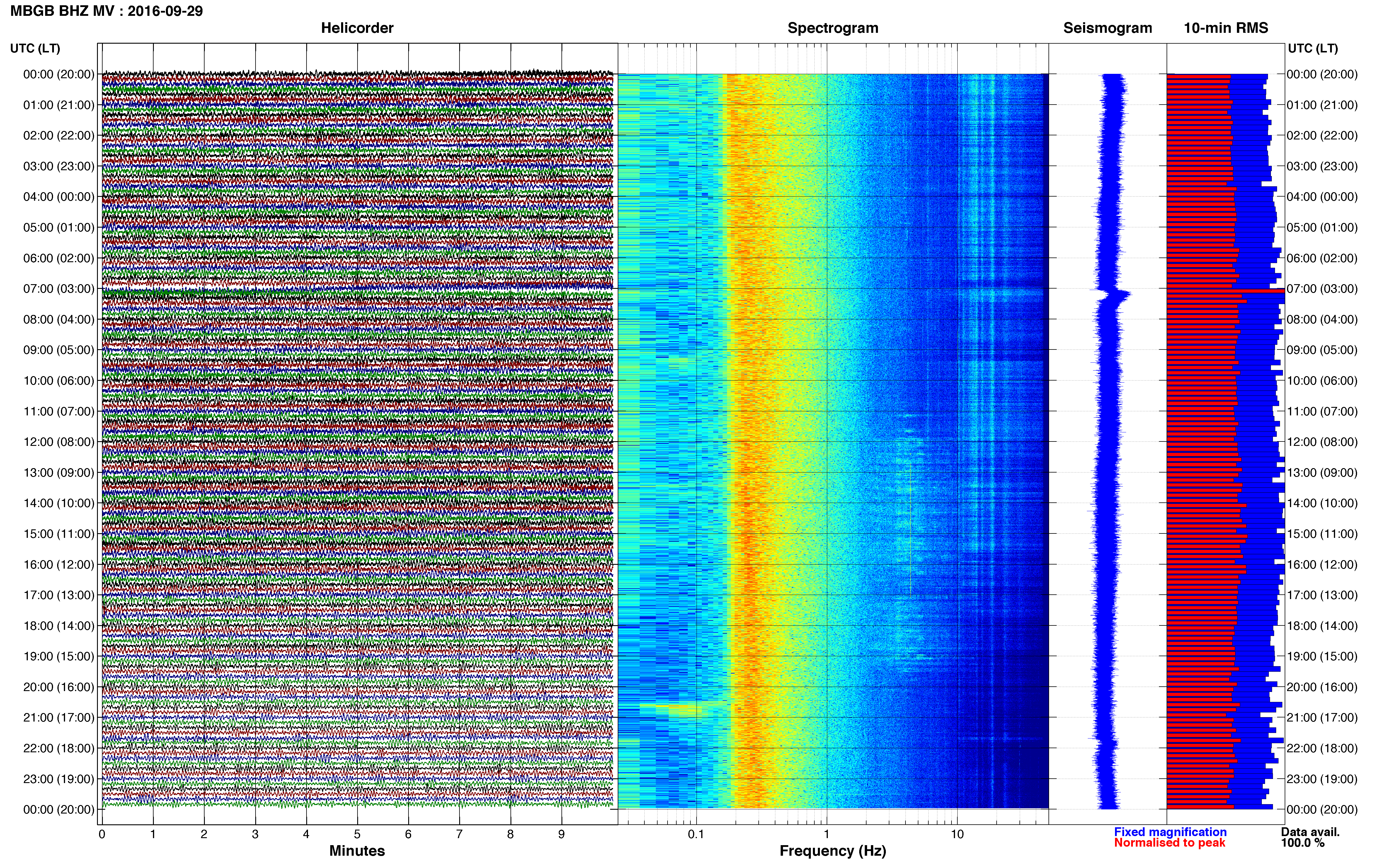Screen dimensions: 1389x868
Task: Click the 9 tick on the Minutes axis
Action: coord(561,834)
